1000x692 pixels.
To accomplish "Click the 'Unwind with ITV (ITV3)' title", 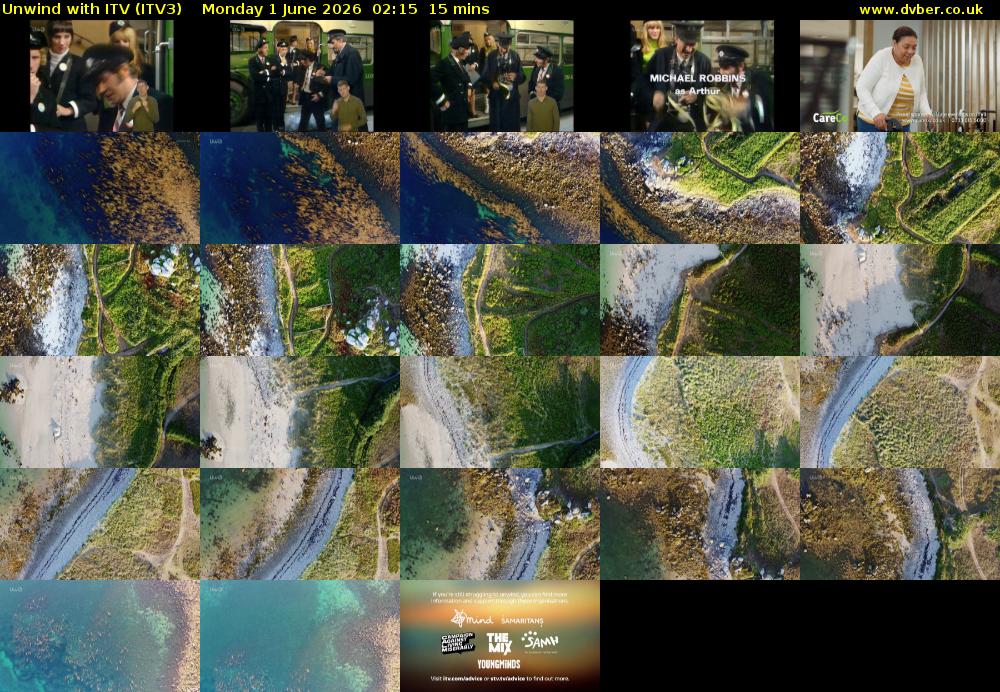I will click(92, 9).
